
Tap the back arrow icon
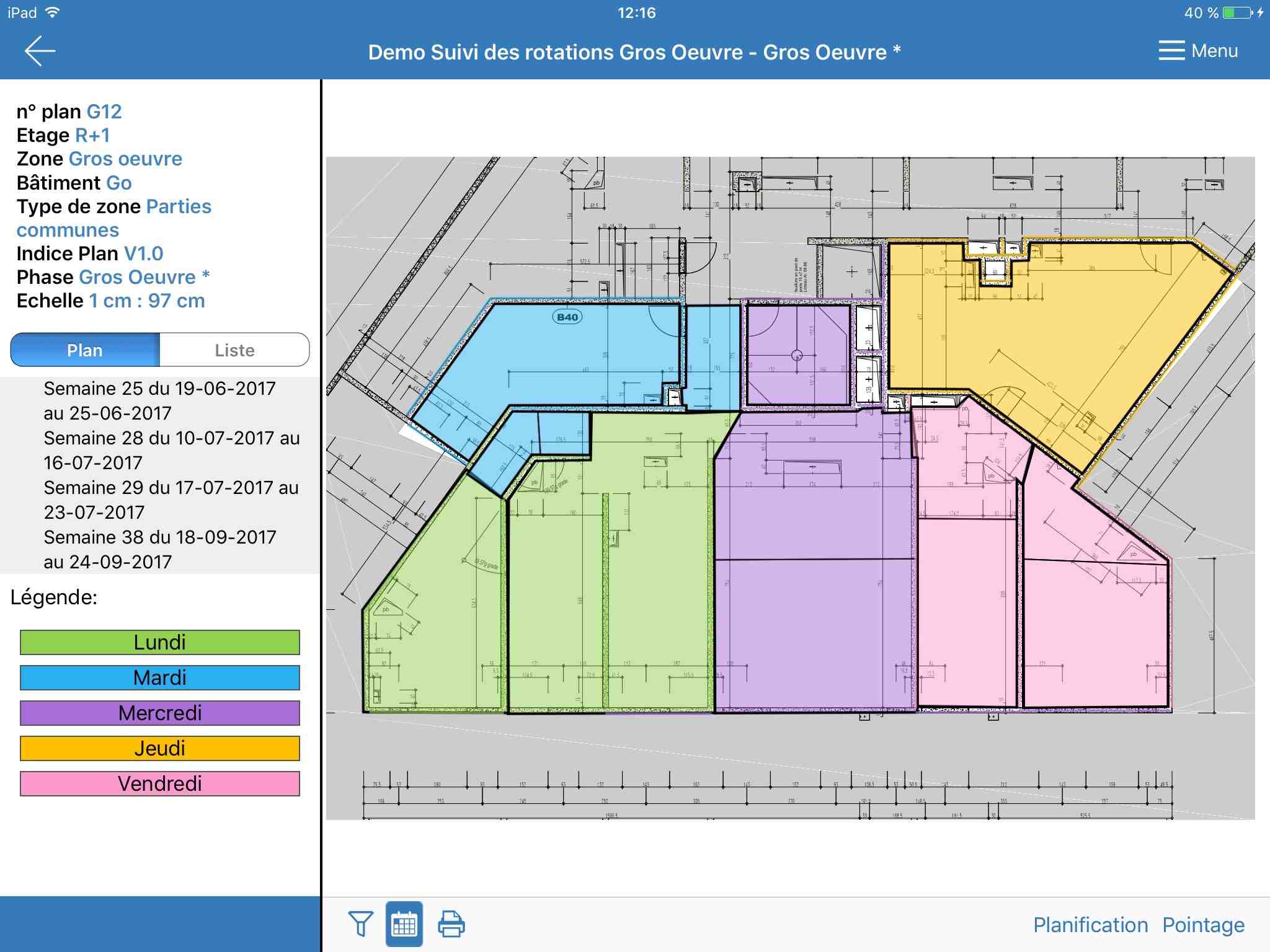tap(40, 51)
